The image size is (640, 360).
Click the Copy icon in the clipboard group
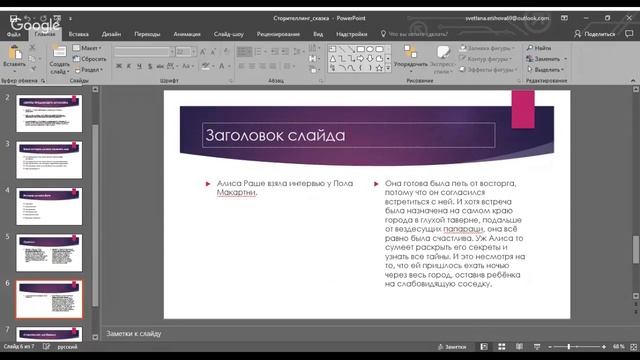click(x=32, y=59)
